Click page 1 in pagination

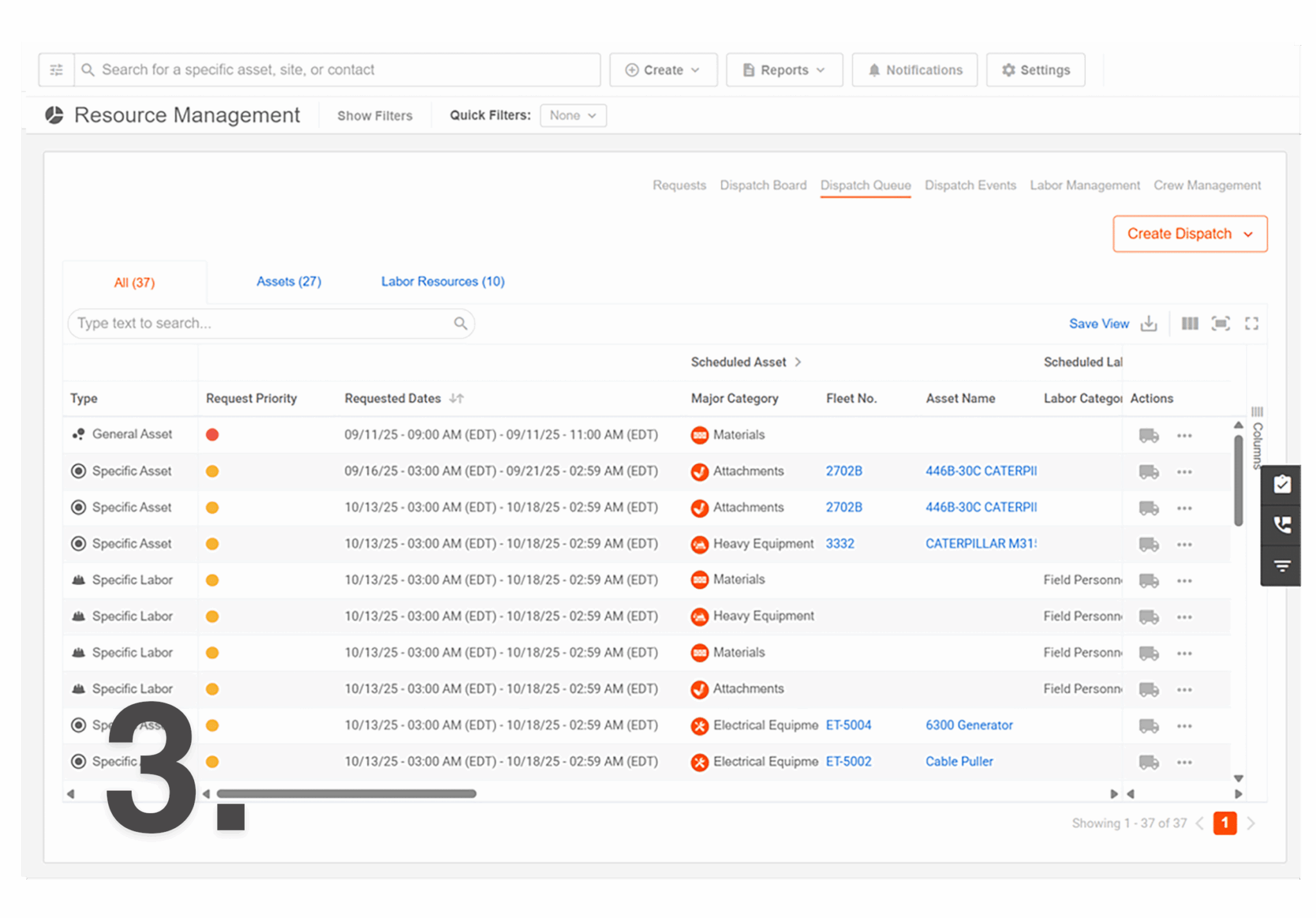click(1225, 823)
